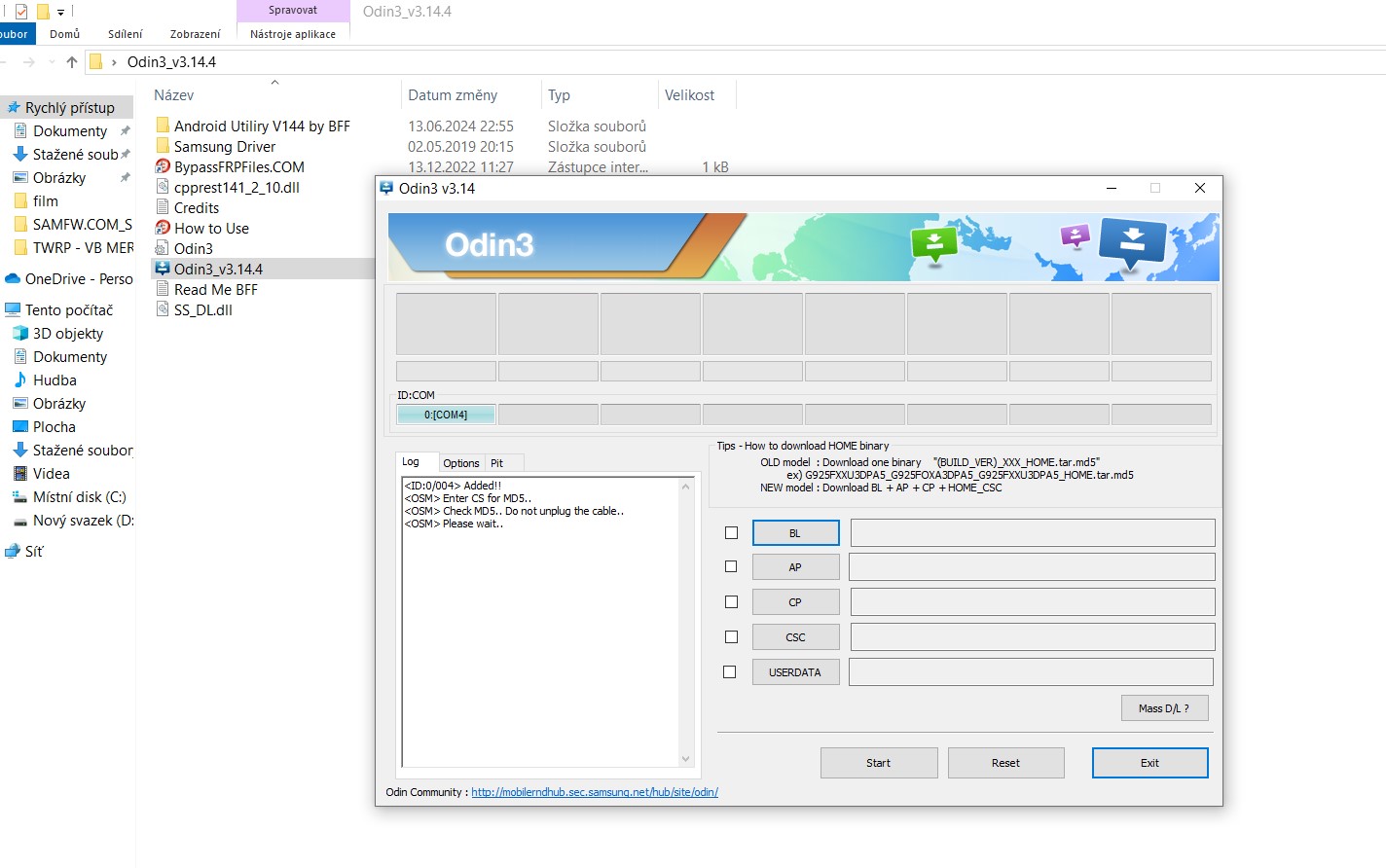Select the Odin3_v3.14.4 application icon

coord(163,269)
